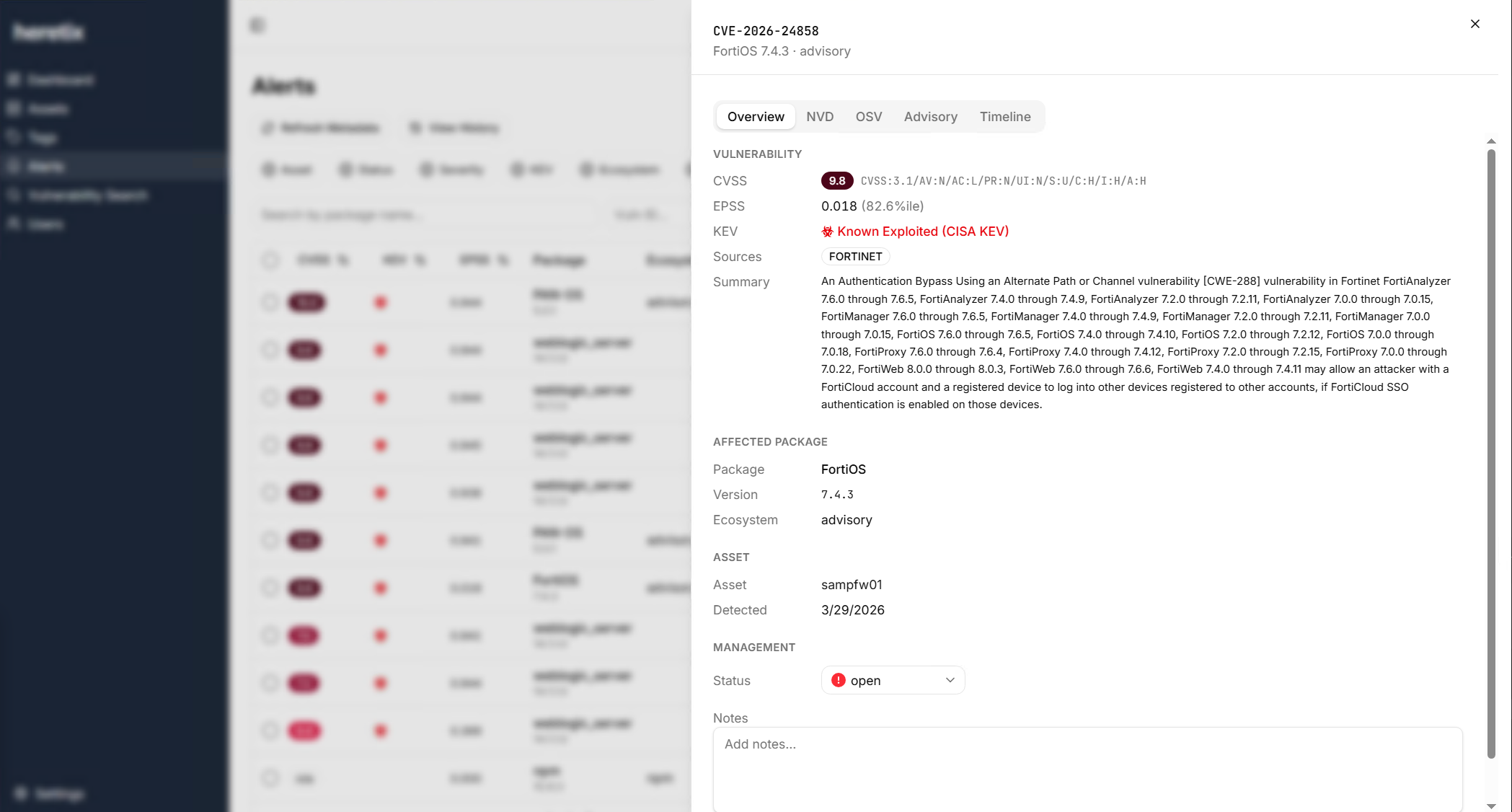Open the Status dropdown showing open

[893, 680]
